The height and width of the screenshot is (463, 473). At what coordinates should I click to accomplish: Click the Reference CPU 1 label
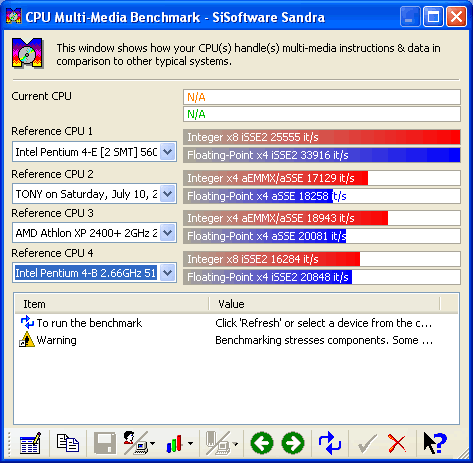(52, 131)
